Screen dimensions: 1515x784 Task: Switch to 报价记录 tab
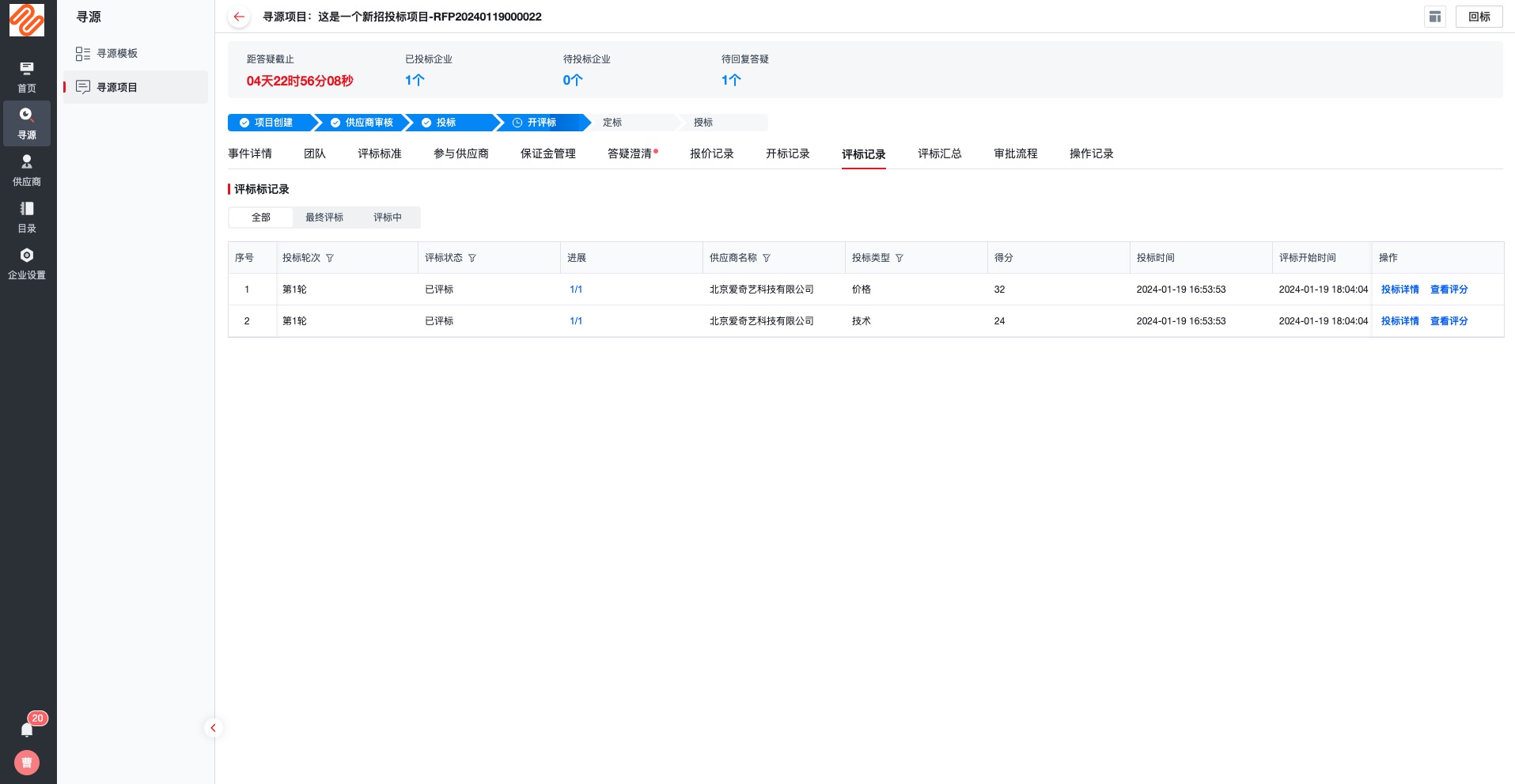tap(712, 153)
